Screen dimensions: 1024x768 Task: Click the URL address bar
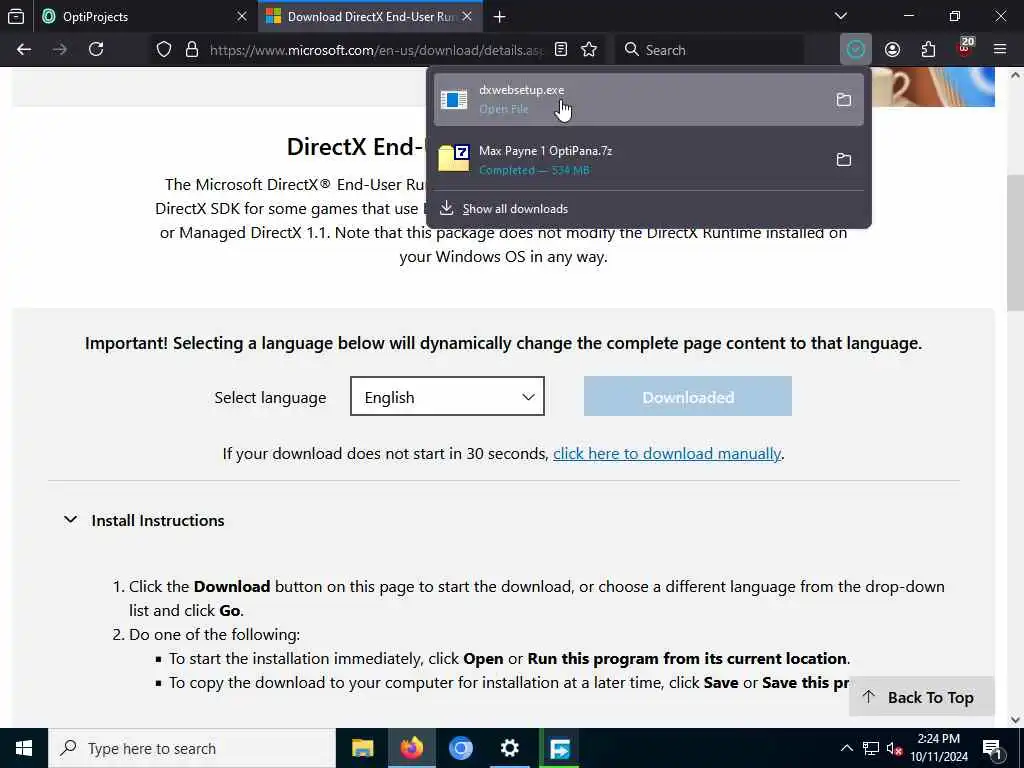[376, 50]
